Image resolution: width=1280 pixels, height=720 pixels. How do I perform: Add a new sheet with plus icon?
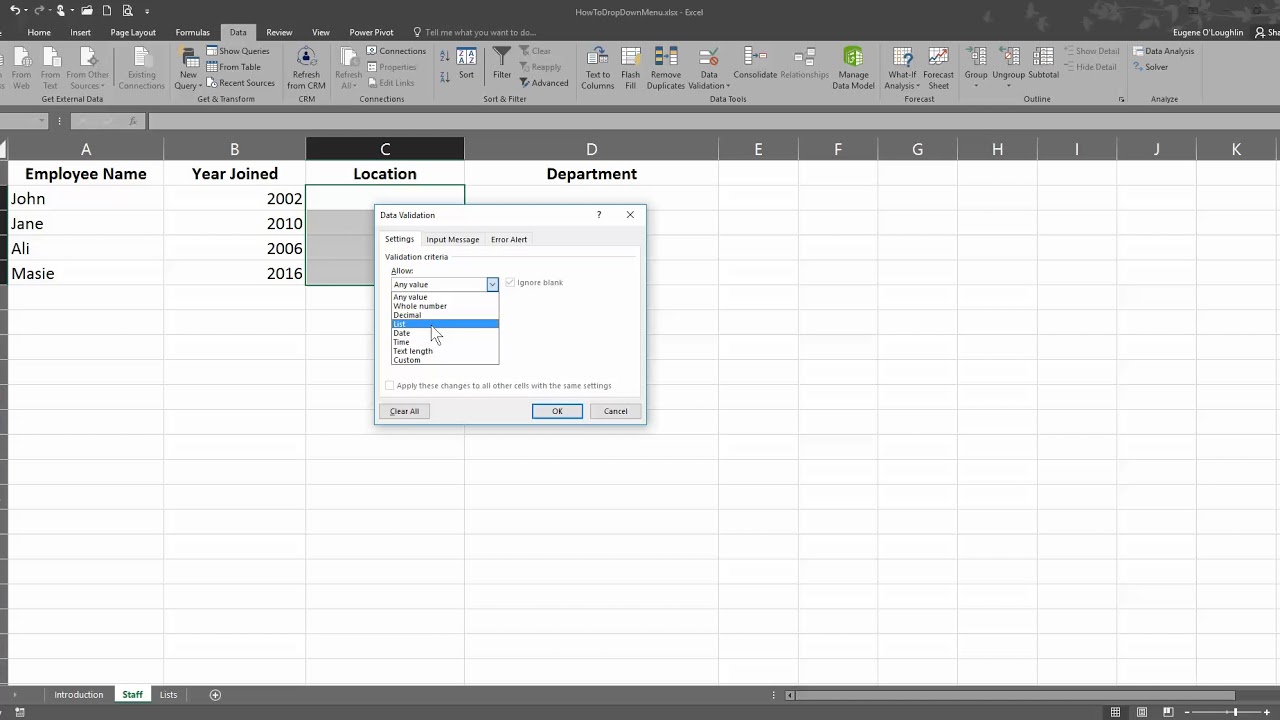click(215, 695)
